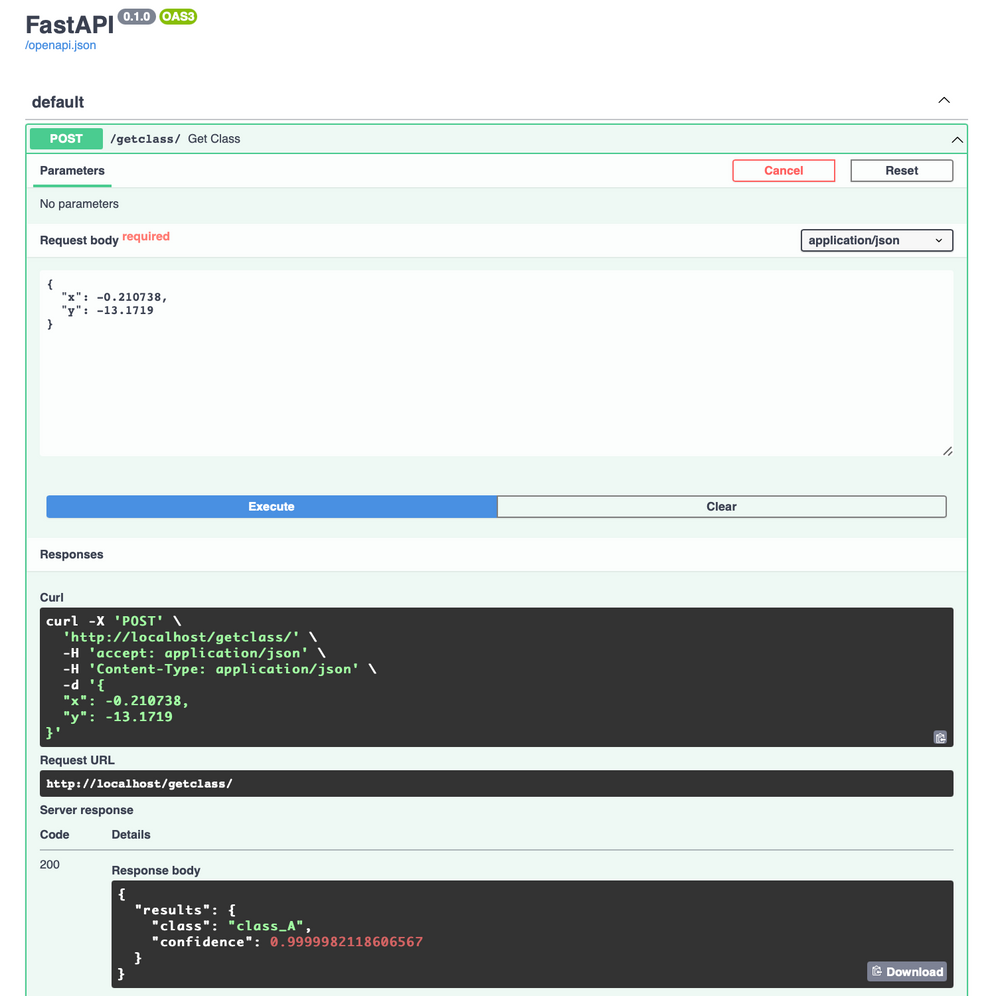Collapse the default section using its chevron
This screenshot has height=996, width=1000.
[943, 100]
